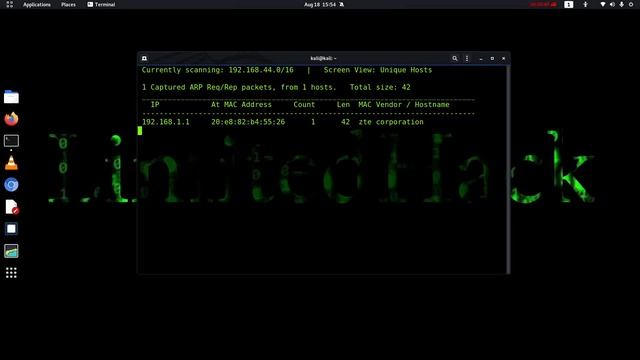The height and width of the screenshot is (360, 640).
Task: Click the network Wi-Fi status icon
Action: tap(602, 4)
